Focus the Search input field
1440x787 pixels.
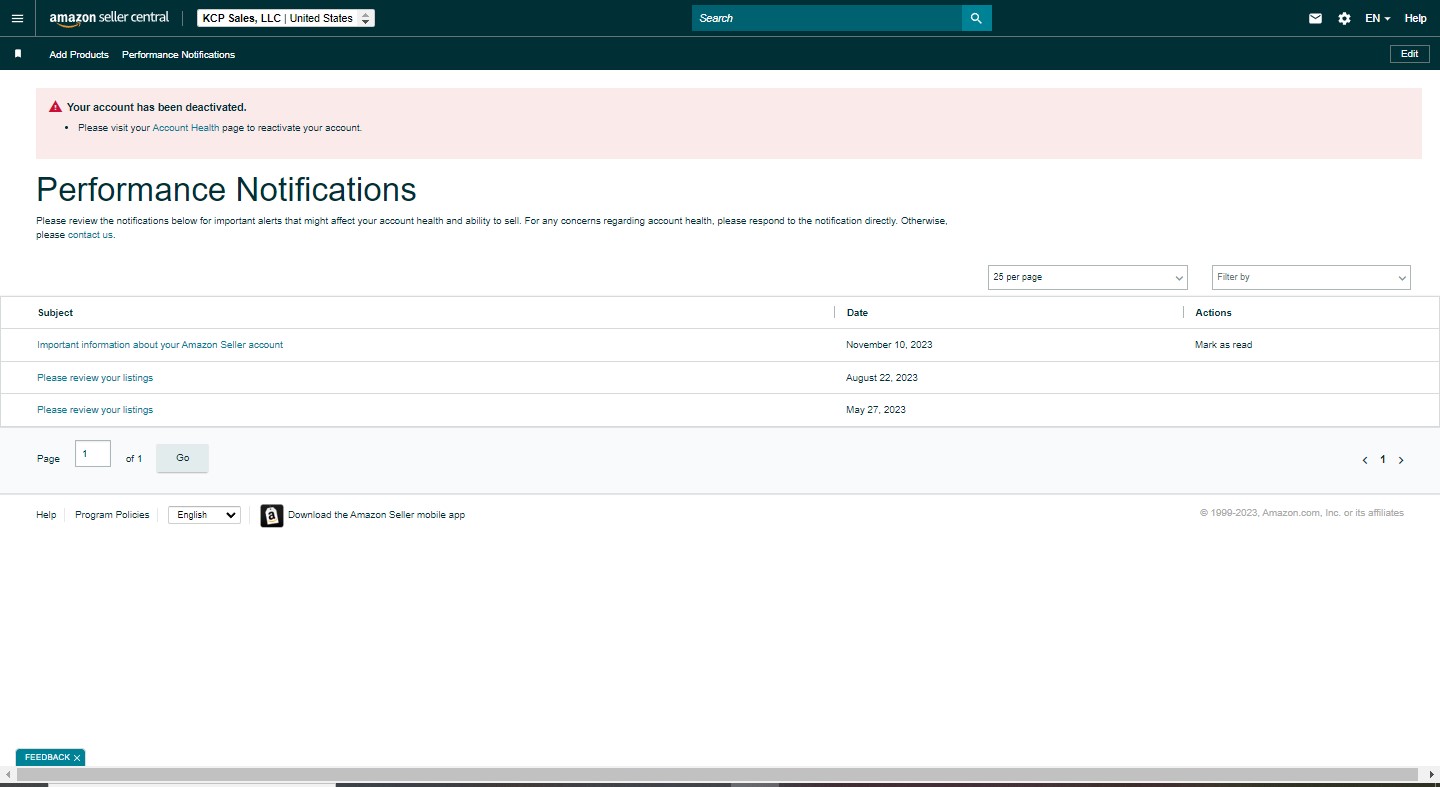coord(827,18)
